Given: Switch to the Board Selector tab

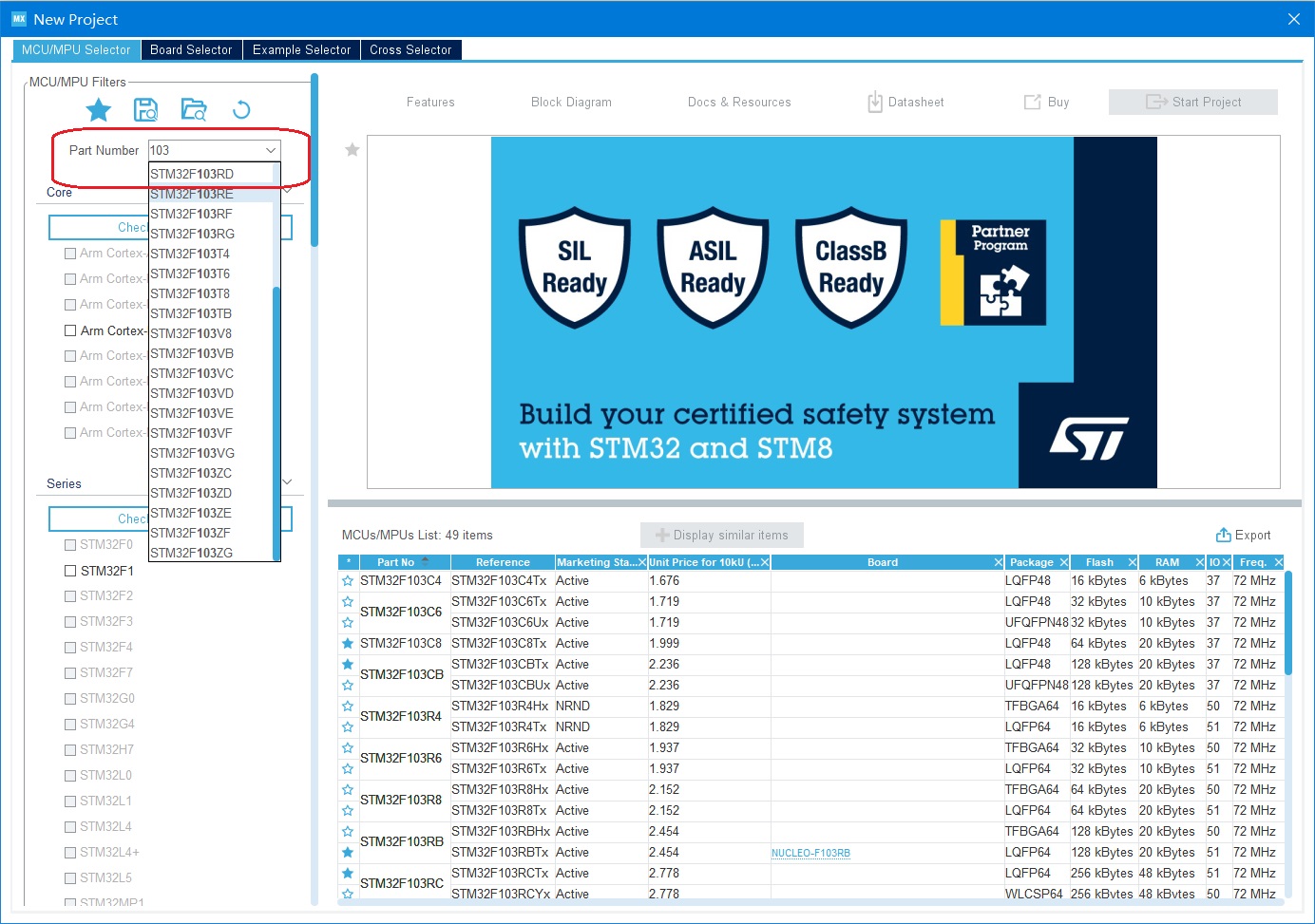Looking at the screenshot, I should pyautogui.click(x=191, y=50).
